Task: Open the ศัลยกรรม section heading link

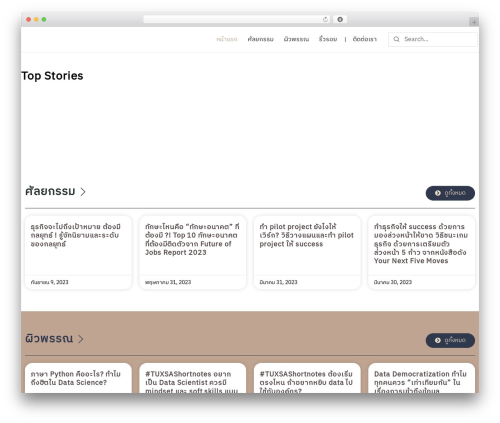Action: coord(50,191)
